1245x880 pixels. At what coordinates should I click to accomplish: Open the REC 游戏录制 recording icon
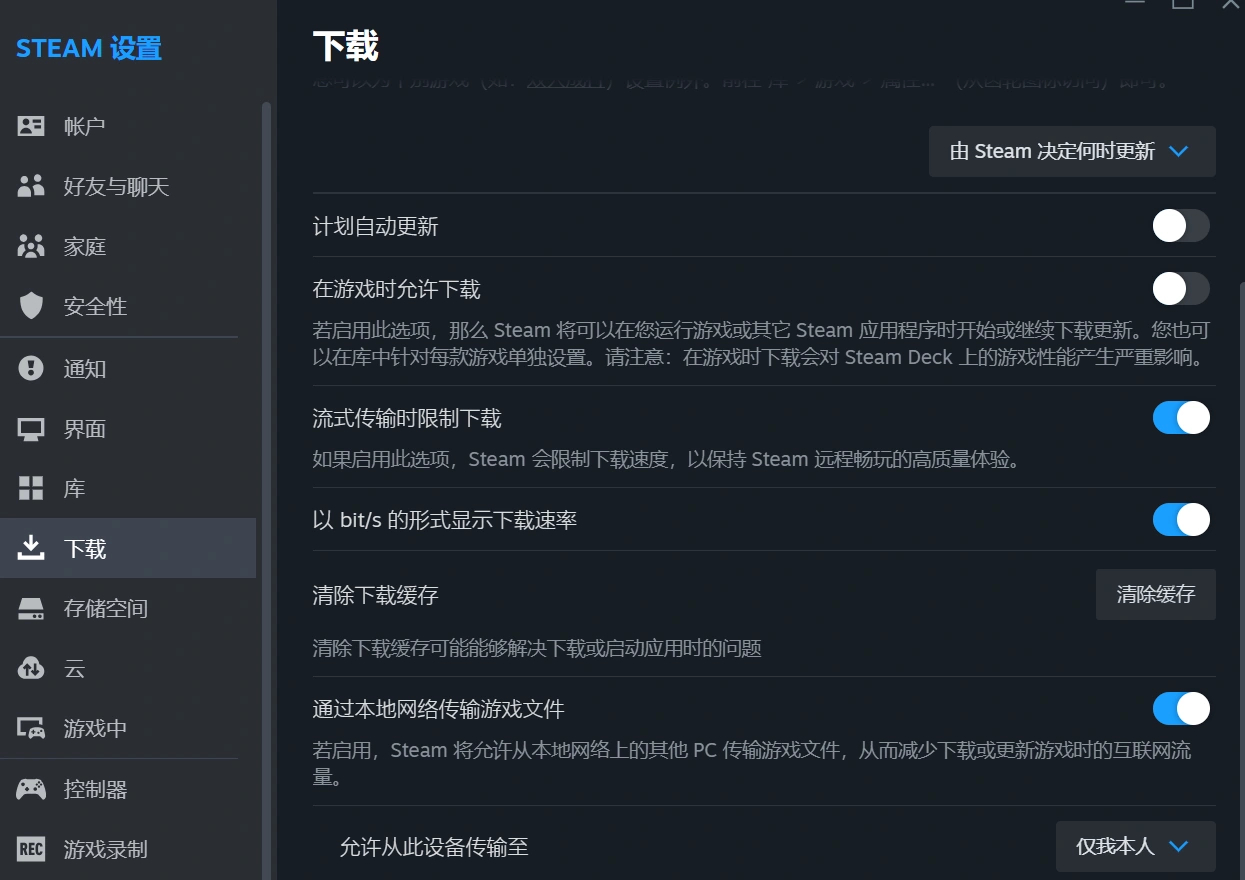coord(30,849)
